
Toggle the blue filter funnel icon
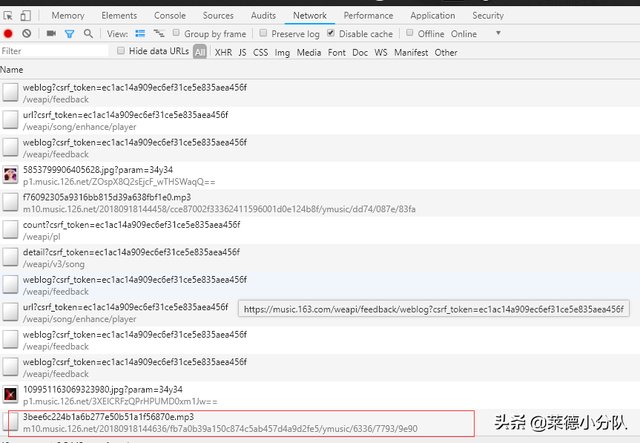click(69, 34)
